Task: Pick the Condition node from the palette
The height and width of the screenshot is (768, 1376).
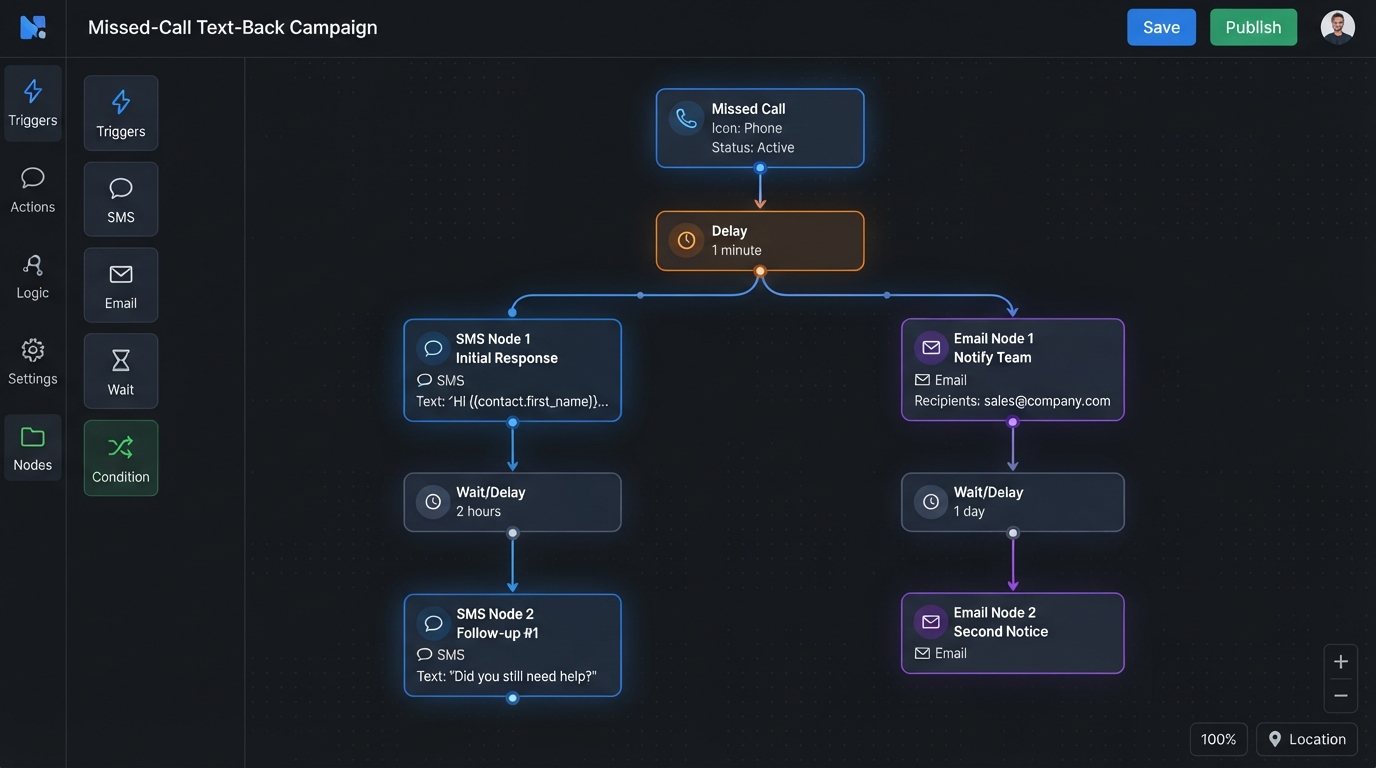Action: pos(121,458)
